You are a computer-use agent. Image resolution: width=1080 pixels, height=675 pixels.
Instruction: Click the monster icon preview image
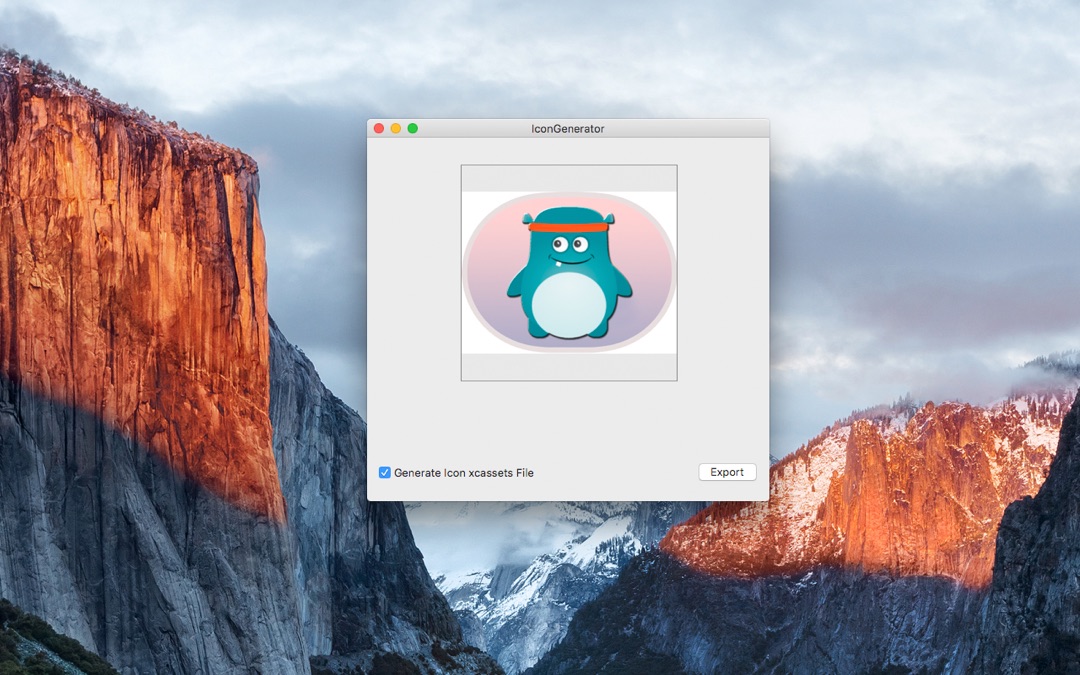point(568,270)
